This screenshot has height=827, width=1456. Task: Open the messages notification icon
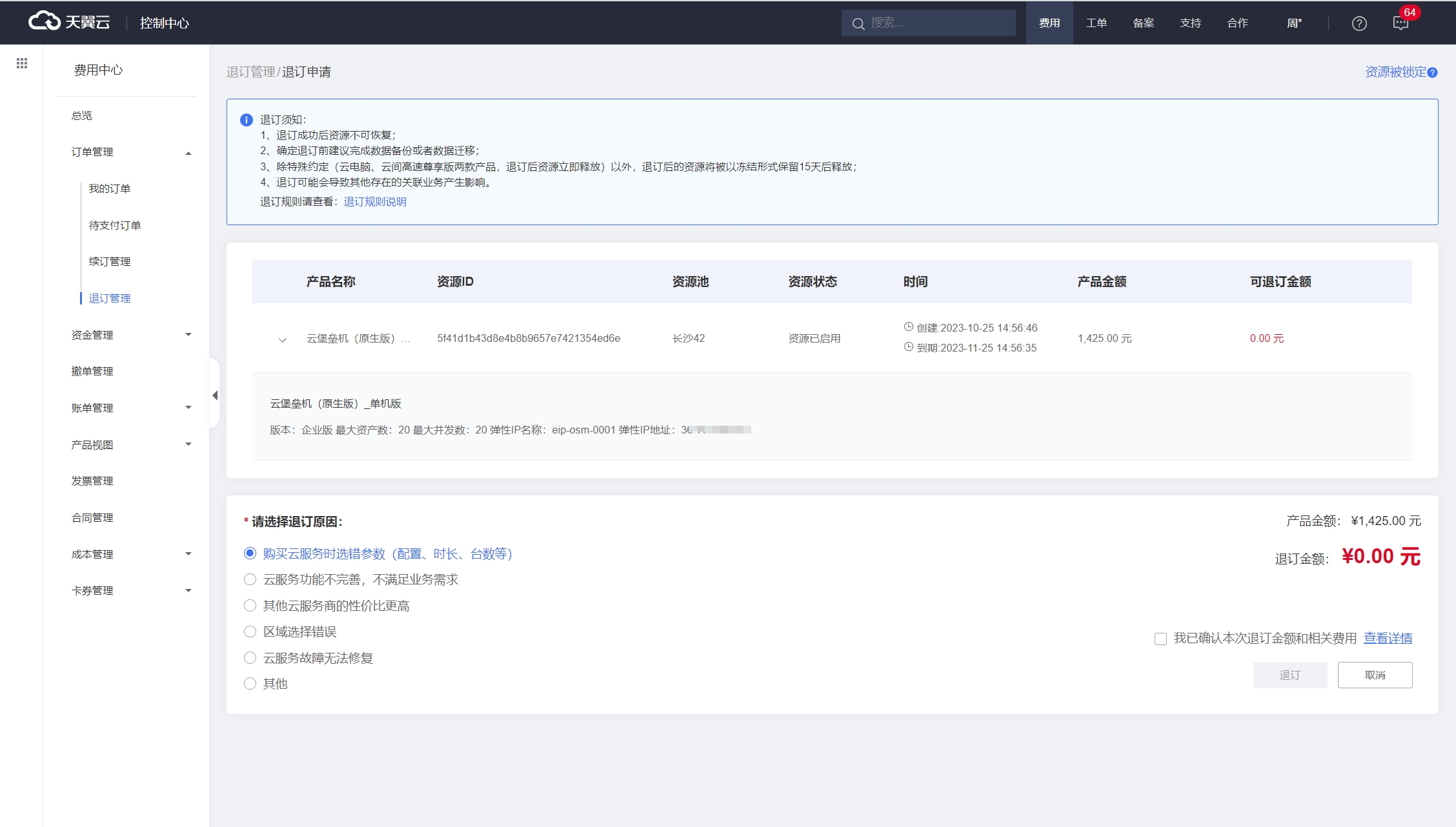coord(1400,23)
